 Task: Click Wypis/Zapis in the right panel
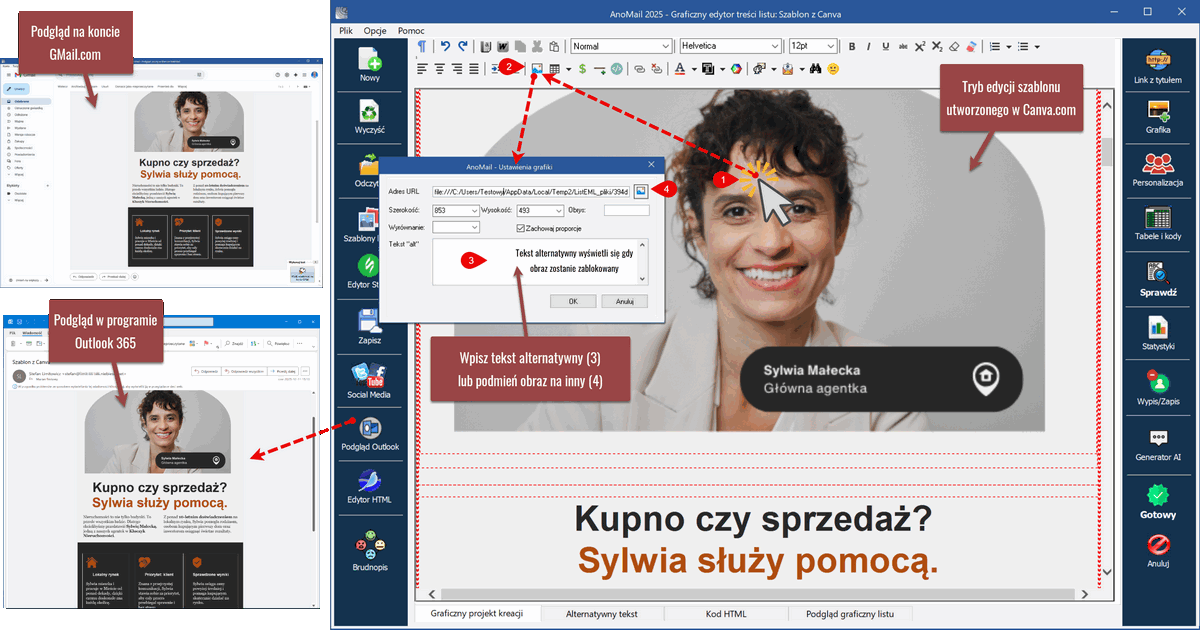(1158, 387)
